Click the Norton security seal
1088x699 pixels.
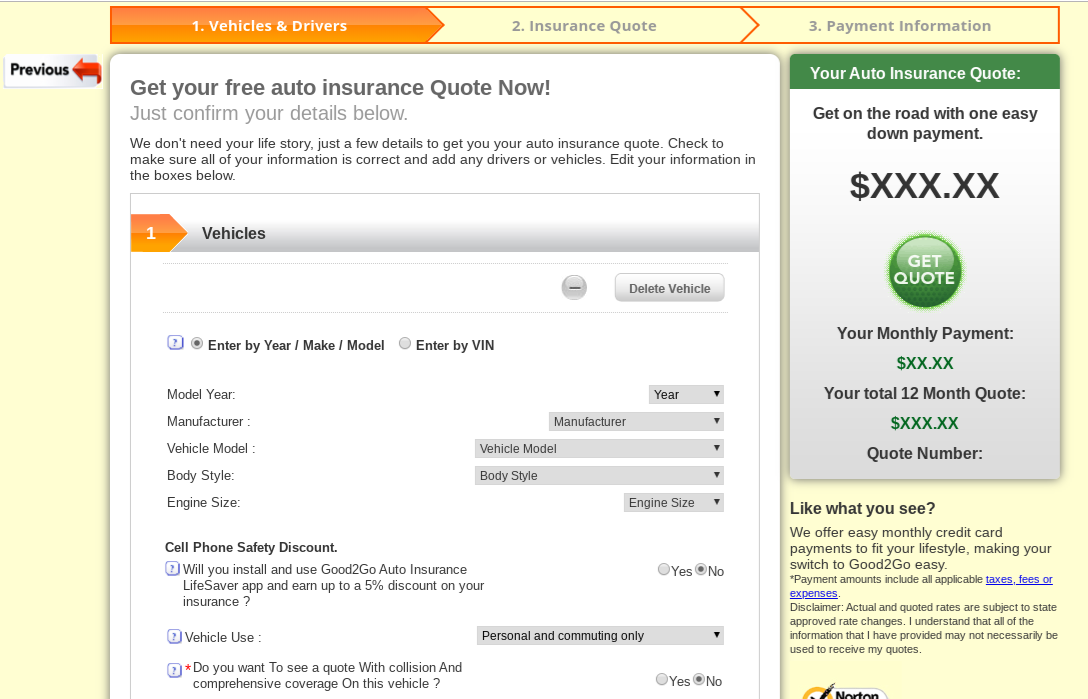843,691
